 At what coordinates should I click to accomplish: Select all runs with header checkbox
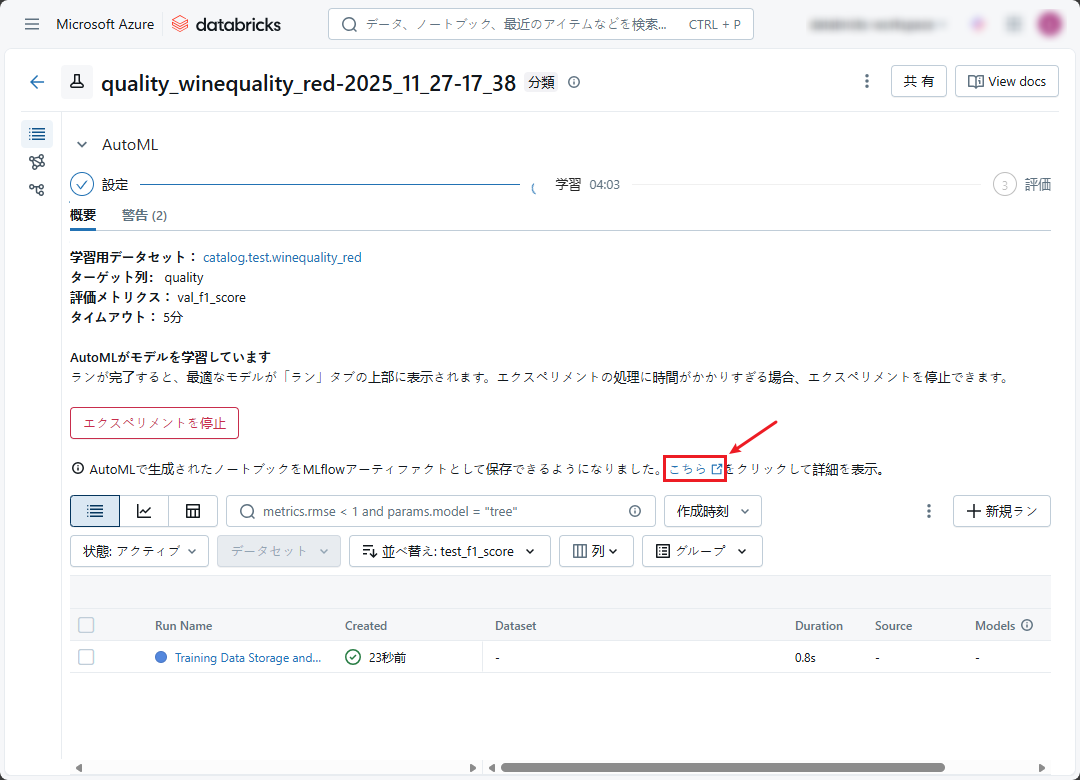(x=86, y=625)
